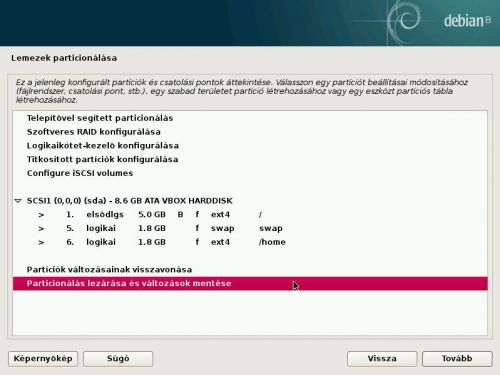Screen dimensions: 500x375
Task: Choose Partíciók változásainak visszavonása
Action: [x=250, y=269]
